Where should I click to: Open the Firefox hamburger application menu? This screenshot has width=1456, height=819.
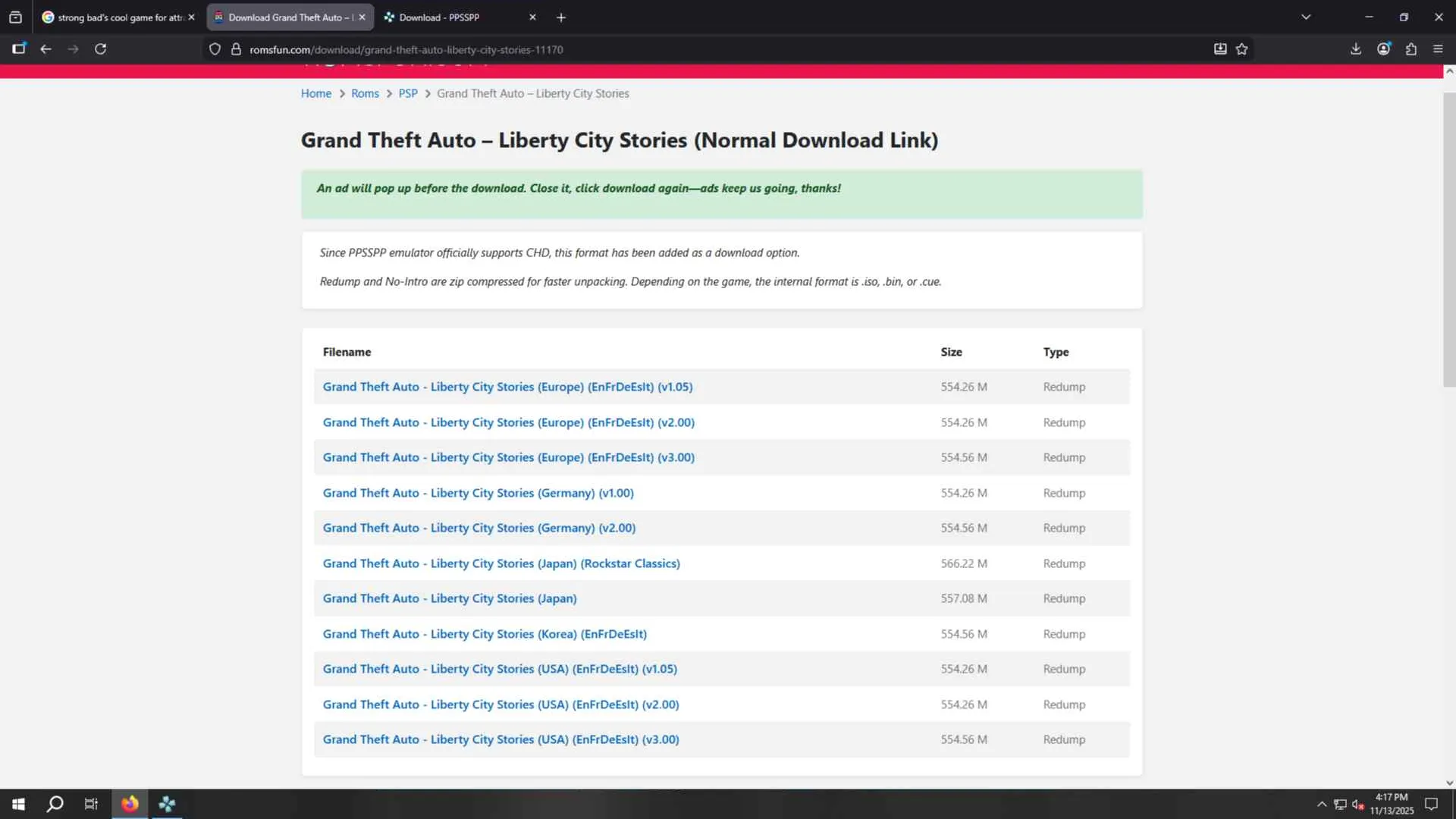[x=1438, y=49]
